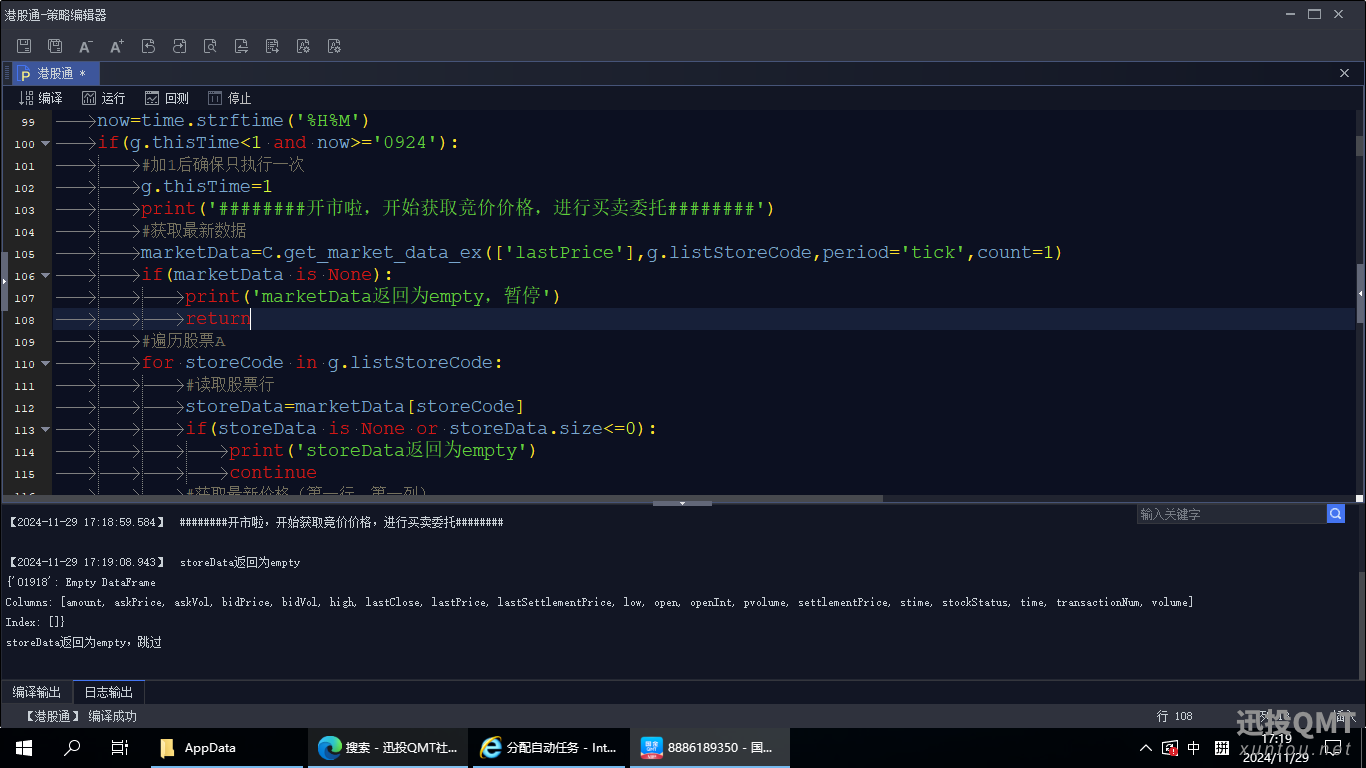Open the AppData folder taskbar item
1366x768 pixels.
tap(226, 748)
